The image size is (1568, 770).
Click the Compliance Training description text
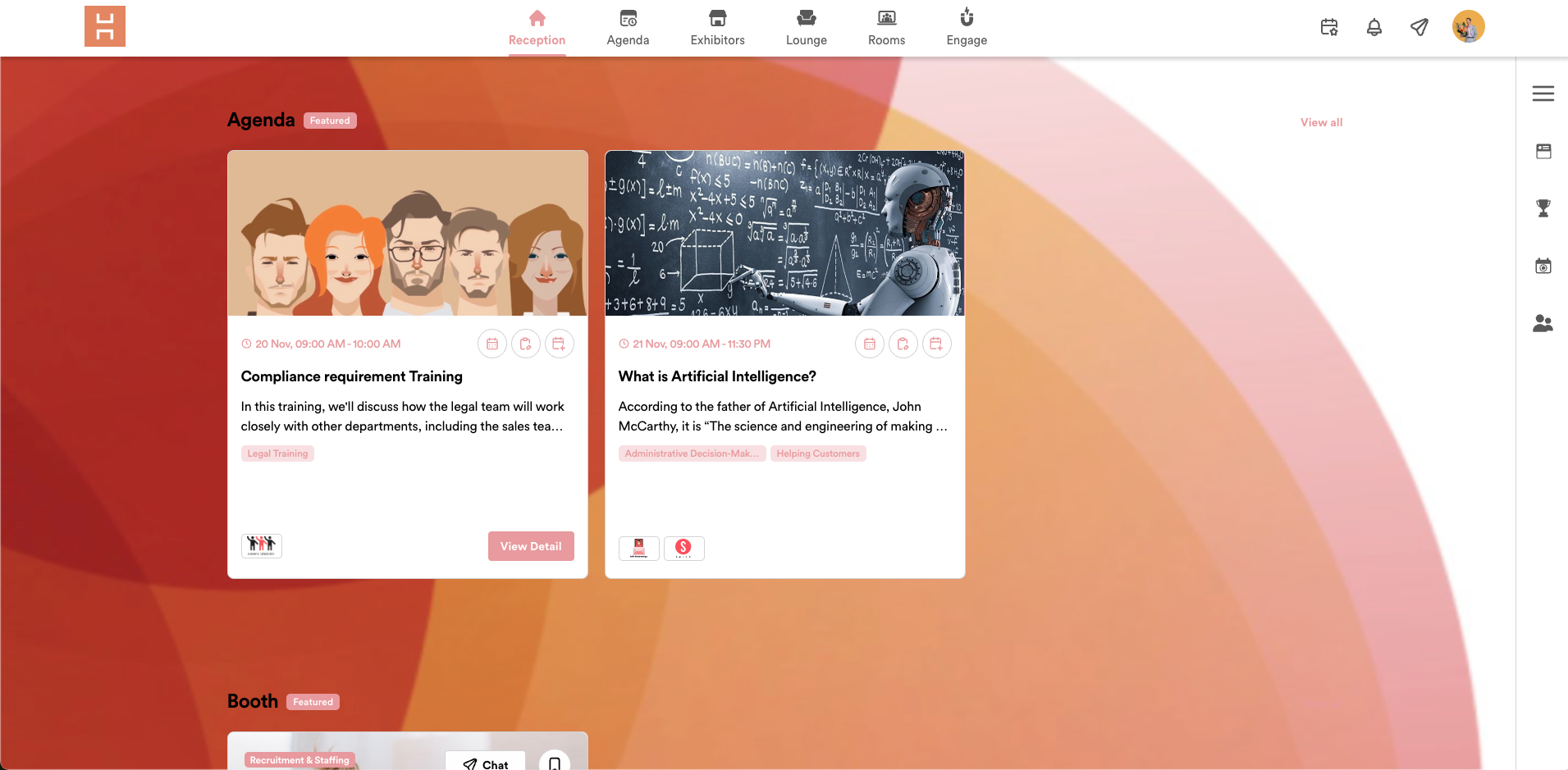402,417
